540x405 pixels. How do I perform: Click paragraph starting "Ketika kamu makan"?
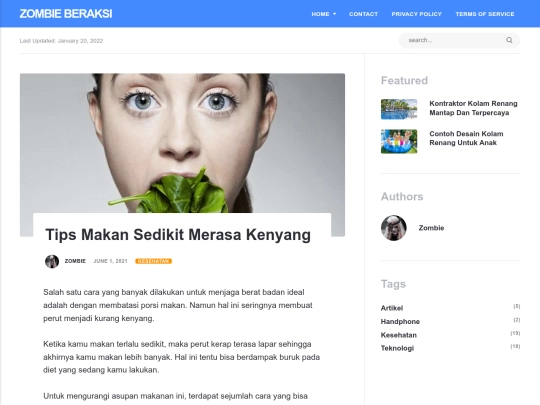coord(181,357)
